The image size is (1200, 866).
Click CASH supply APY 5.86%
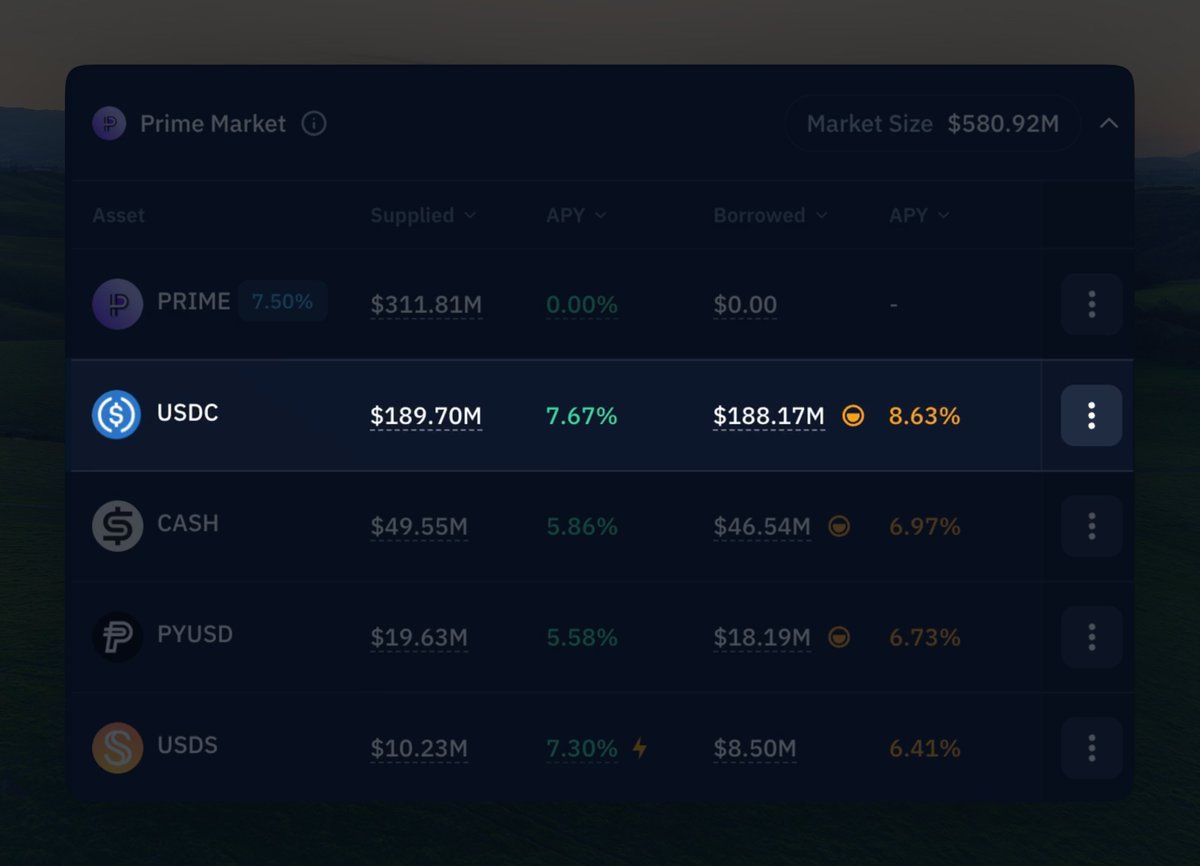(x=582, y=527)
